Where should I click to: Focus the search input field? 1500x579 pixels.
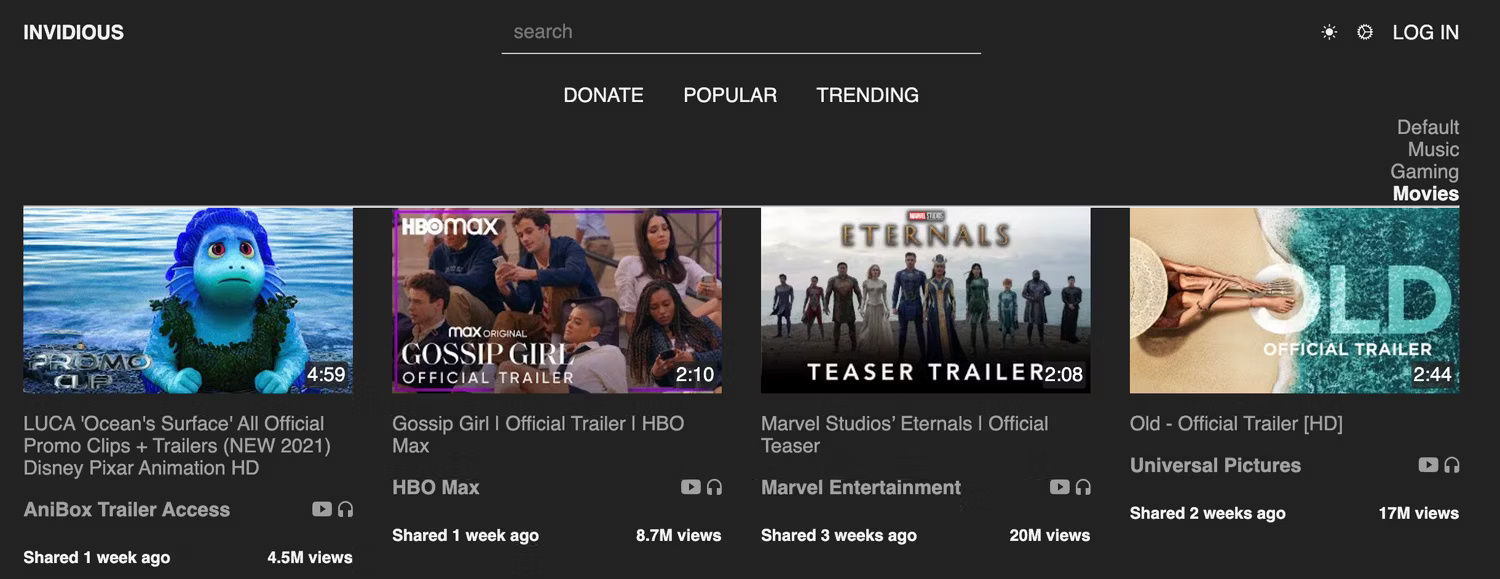[x=741, y=32]
